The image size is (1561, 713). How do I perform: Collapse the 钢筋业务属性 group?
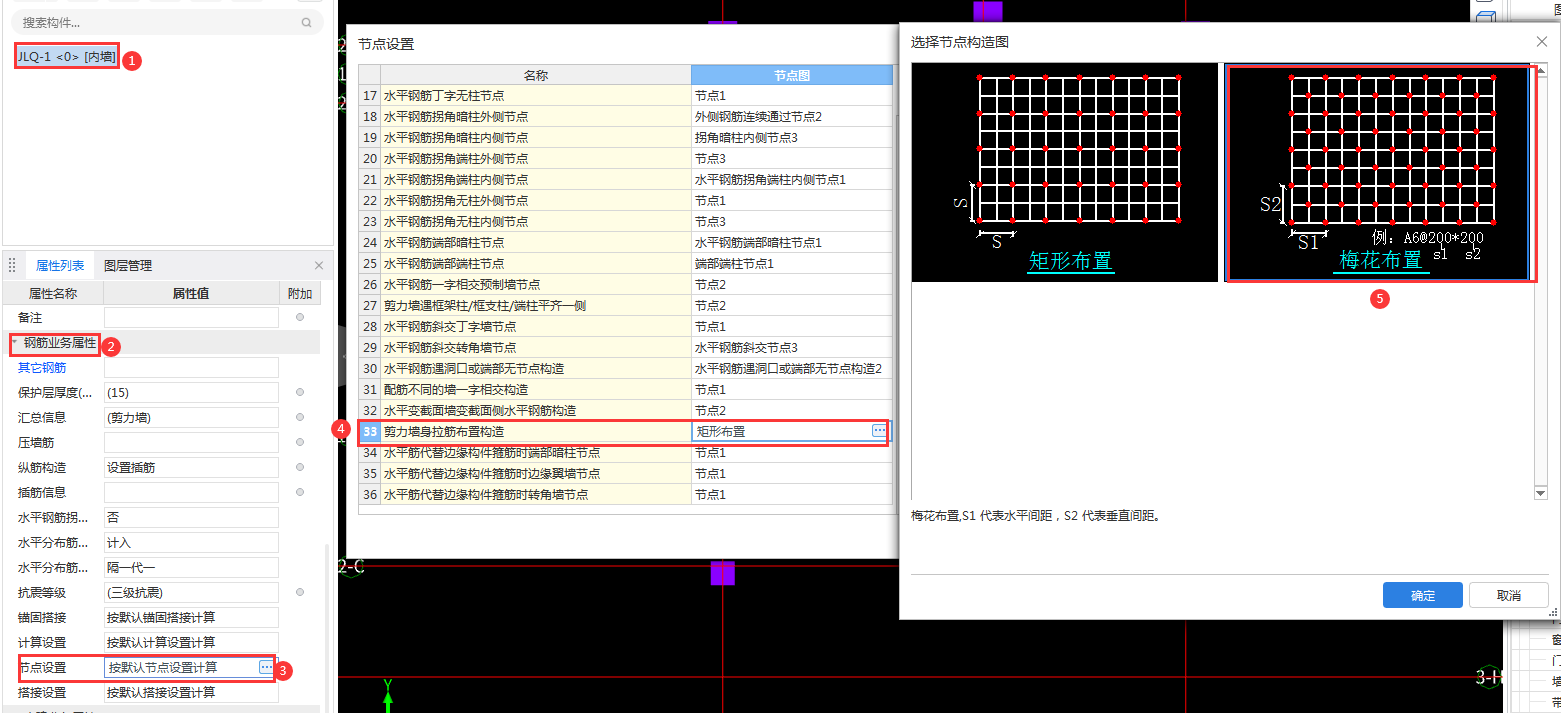point(14,343)
